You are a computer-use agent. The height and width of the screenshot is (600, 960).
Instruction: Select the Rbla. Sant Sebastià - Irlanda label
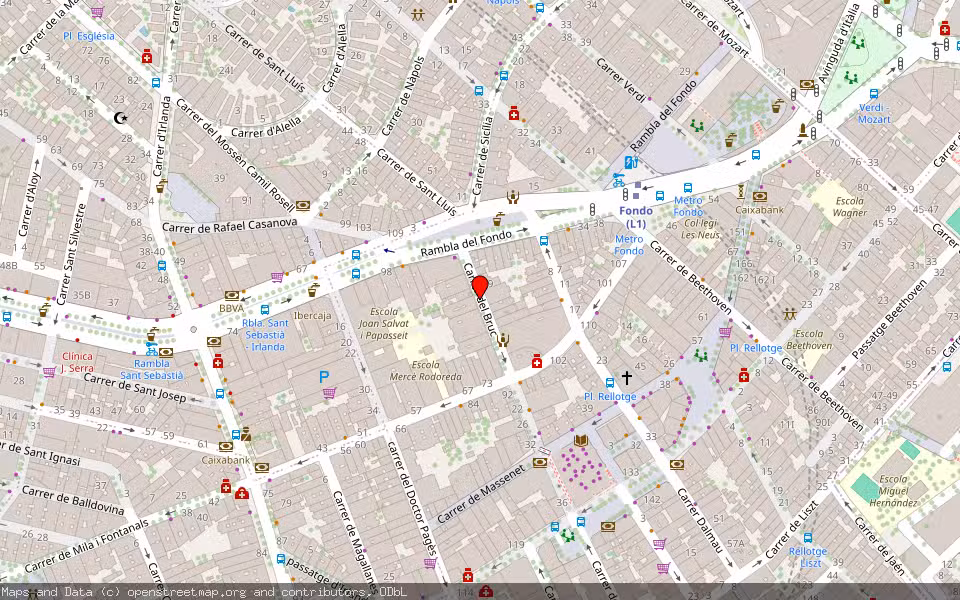(265, 334)
